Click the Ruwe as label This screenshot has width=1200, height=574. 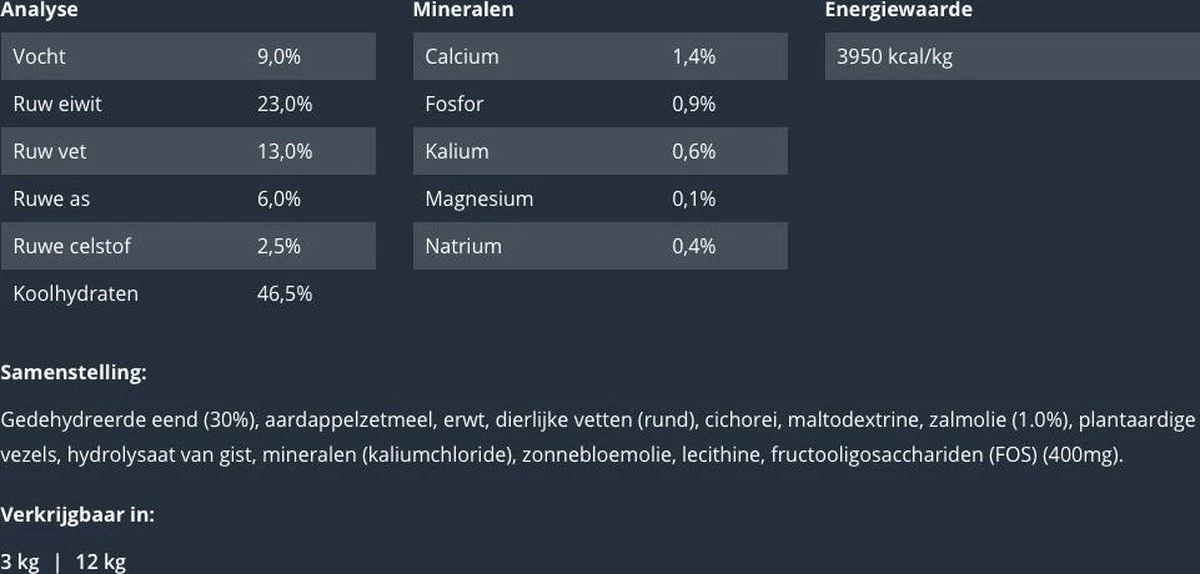pyautogui.click(x=51, y=199)
